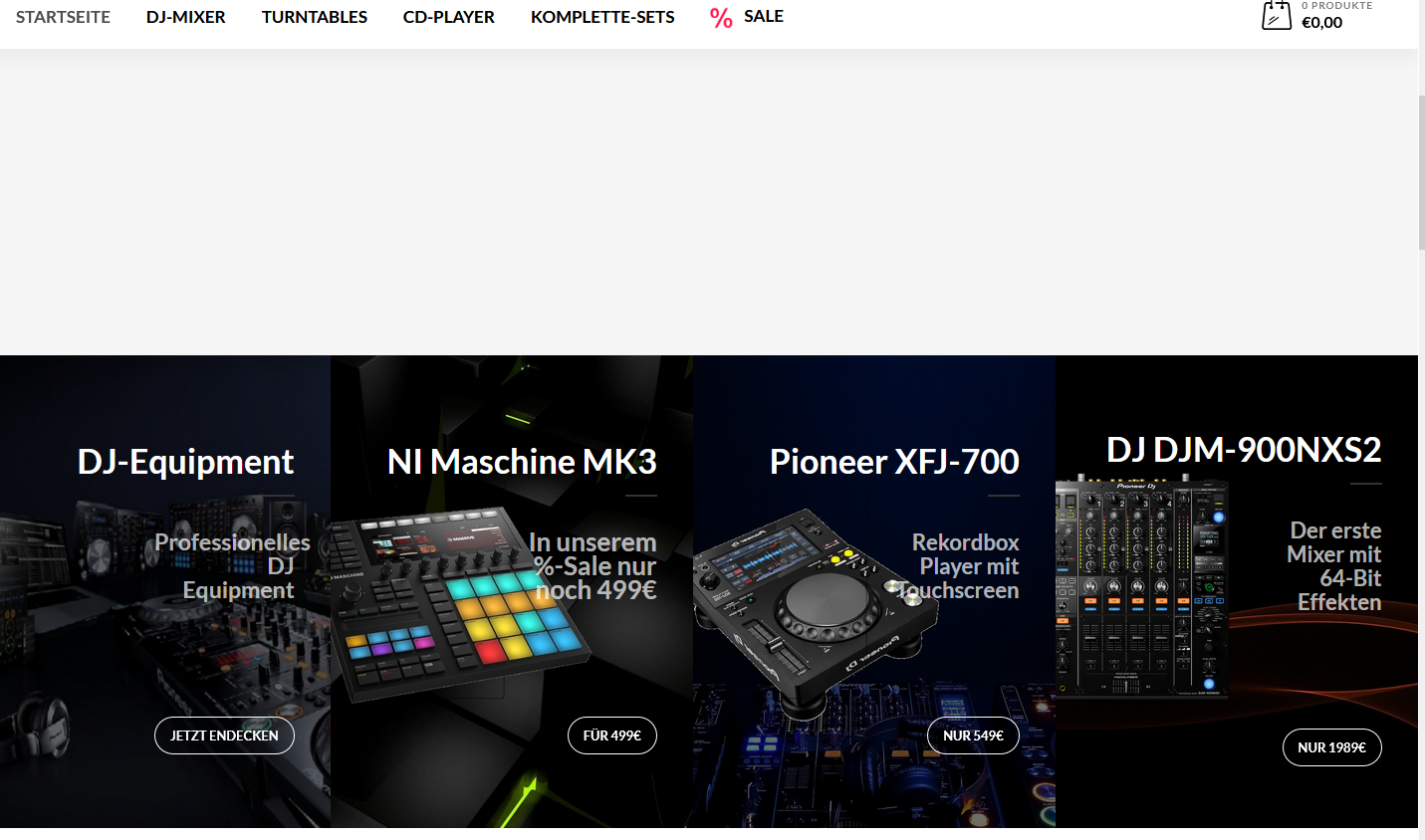Click the percent sale icon
The height and width of the screenshot is (840, 1425).
point(721,18)
